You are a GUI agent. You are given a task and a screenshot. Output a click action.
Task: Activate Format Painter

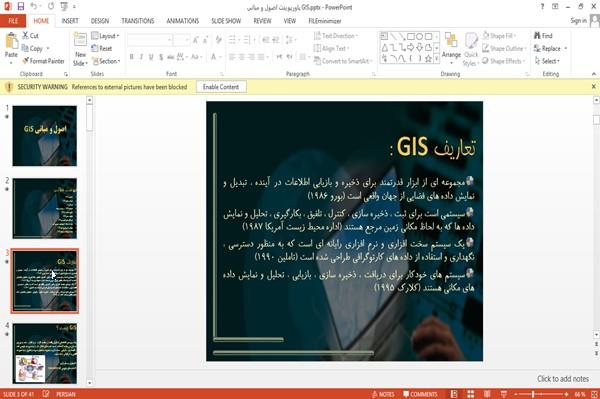click(43, 61)
